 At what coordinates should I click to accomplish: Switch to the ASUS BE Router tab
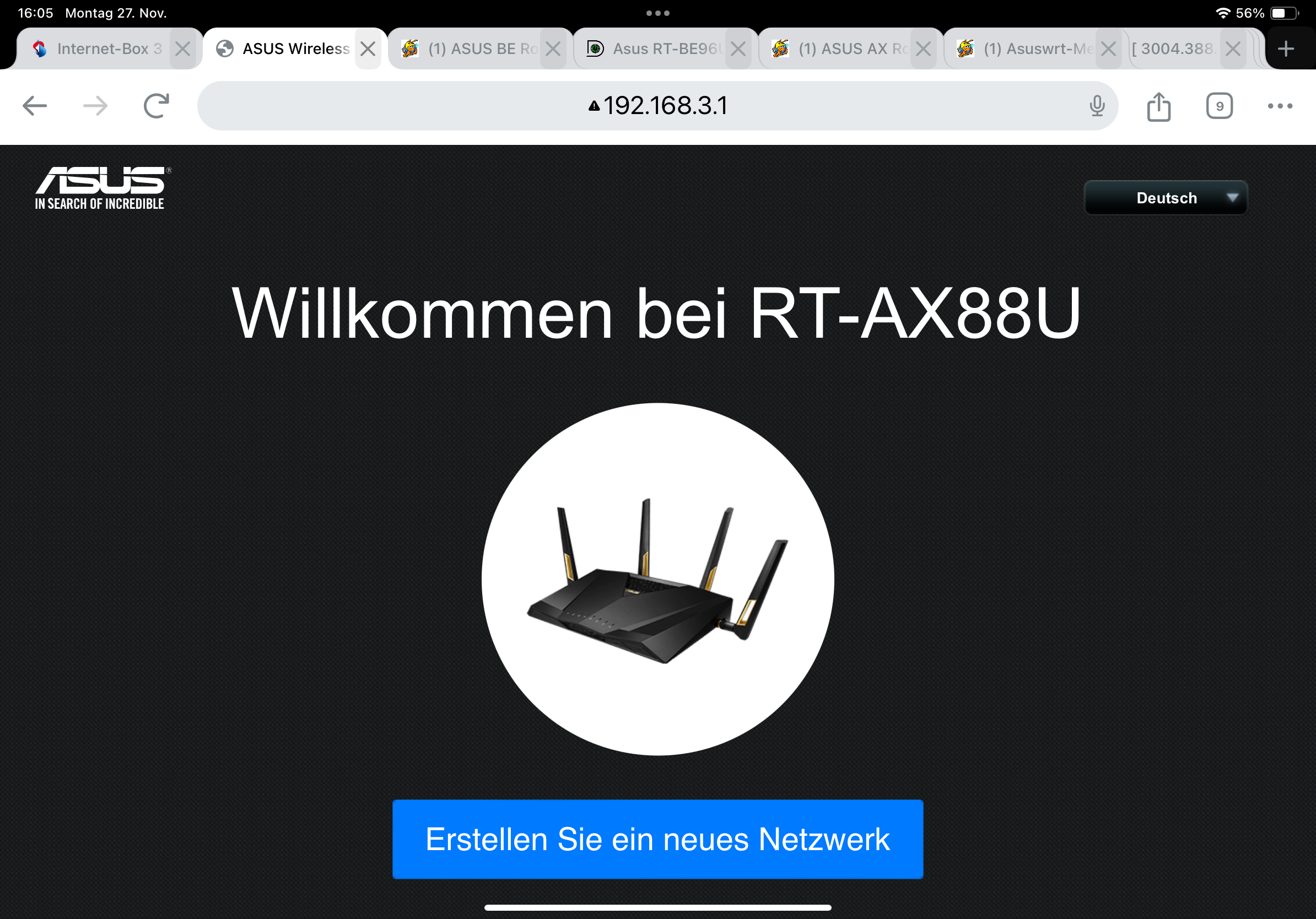[470, 48]
